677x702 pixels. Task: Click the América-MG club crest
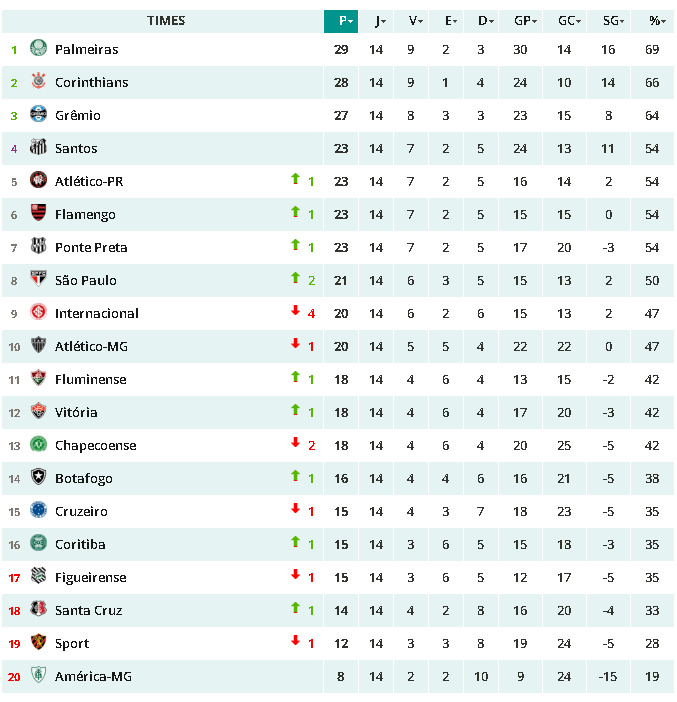pos(39,676)
